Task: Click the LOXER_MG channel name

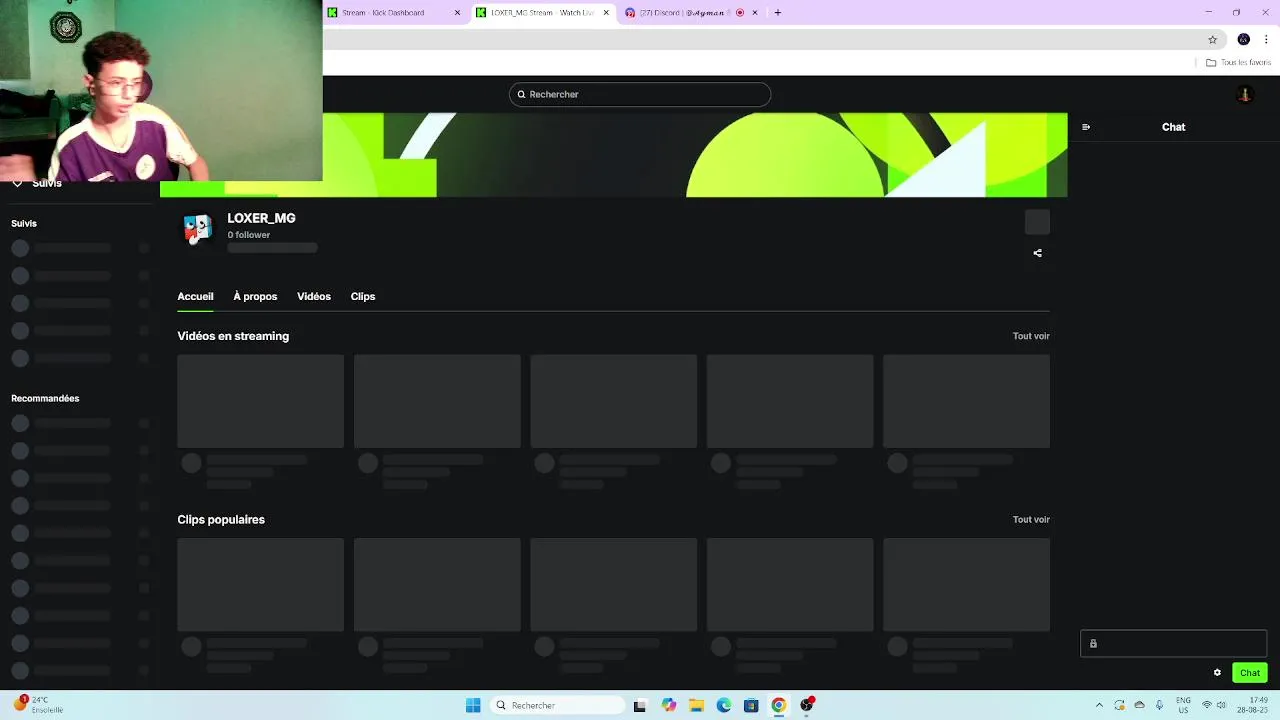Action: coord(261,218)
